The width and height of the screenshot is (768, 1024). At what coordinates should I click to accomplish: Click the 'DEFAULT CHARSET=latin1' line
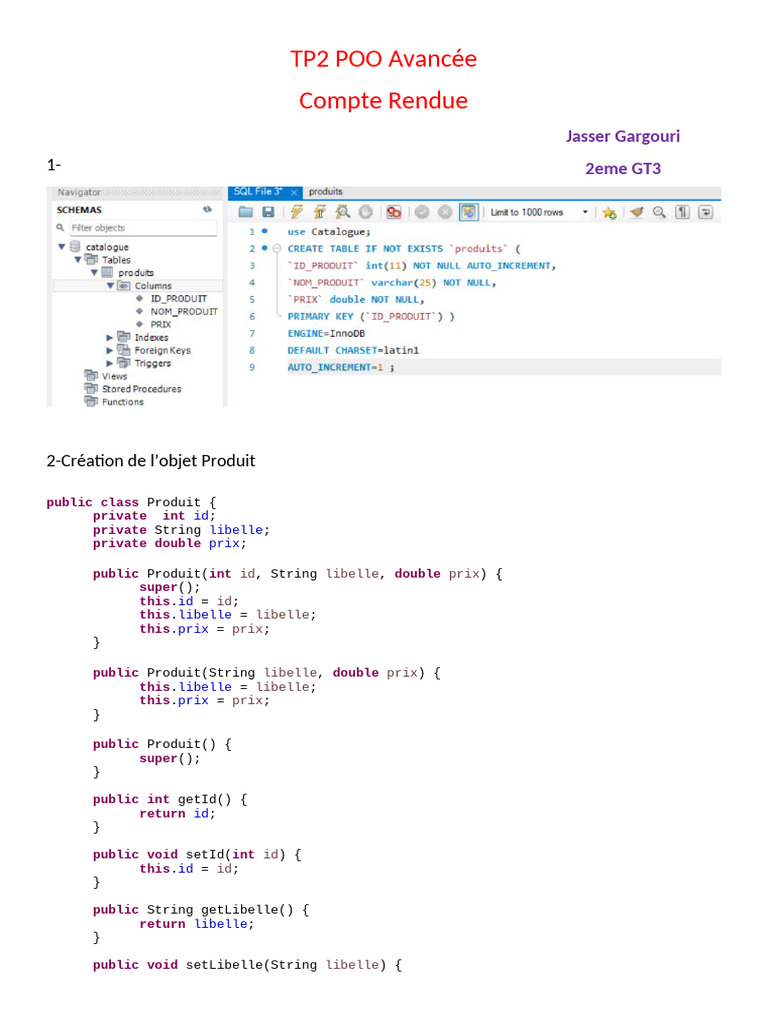point(353,350)
